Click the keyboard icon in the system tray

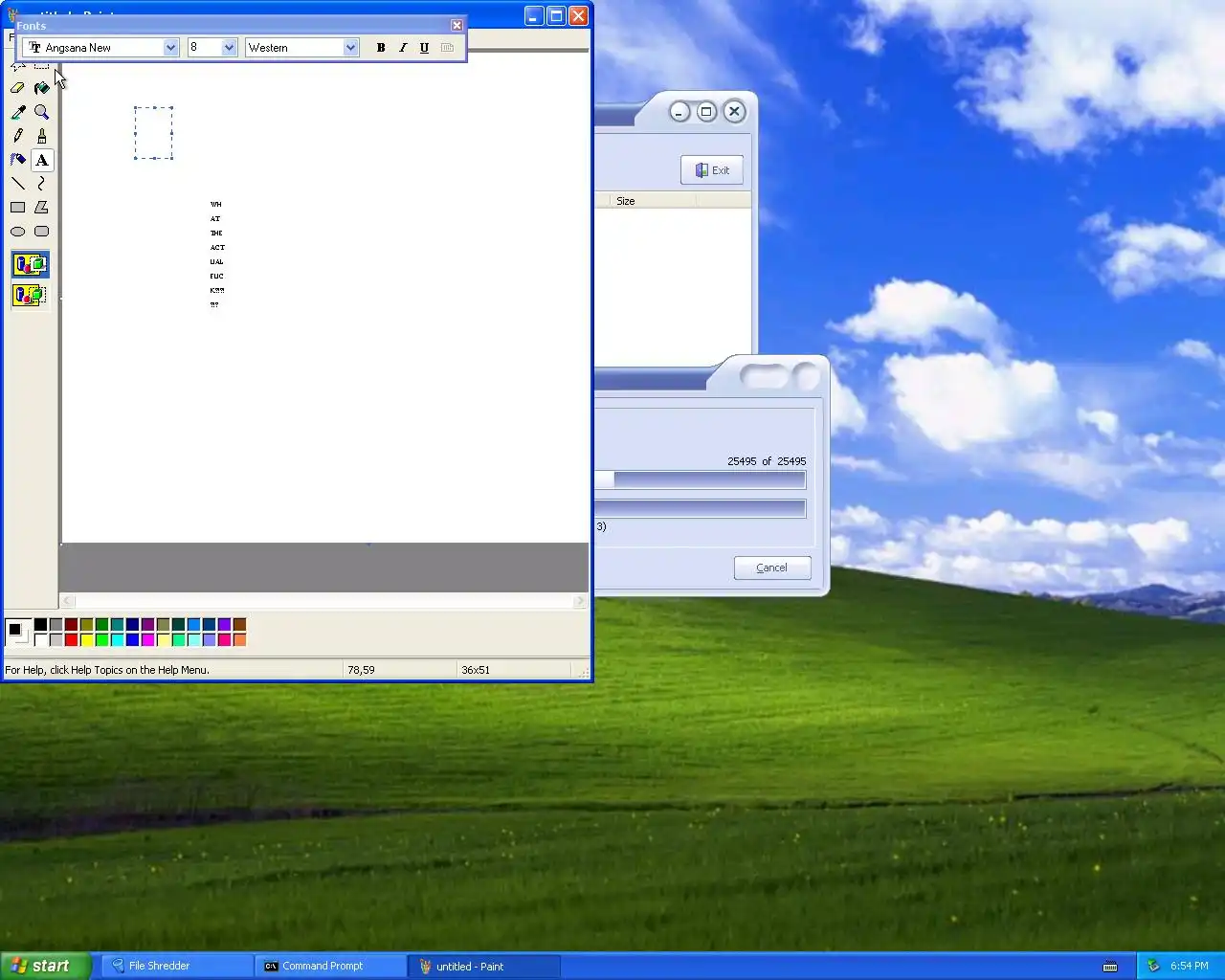(x=1110, y=967)
